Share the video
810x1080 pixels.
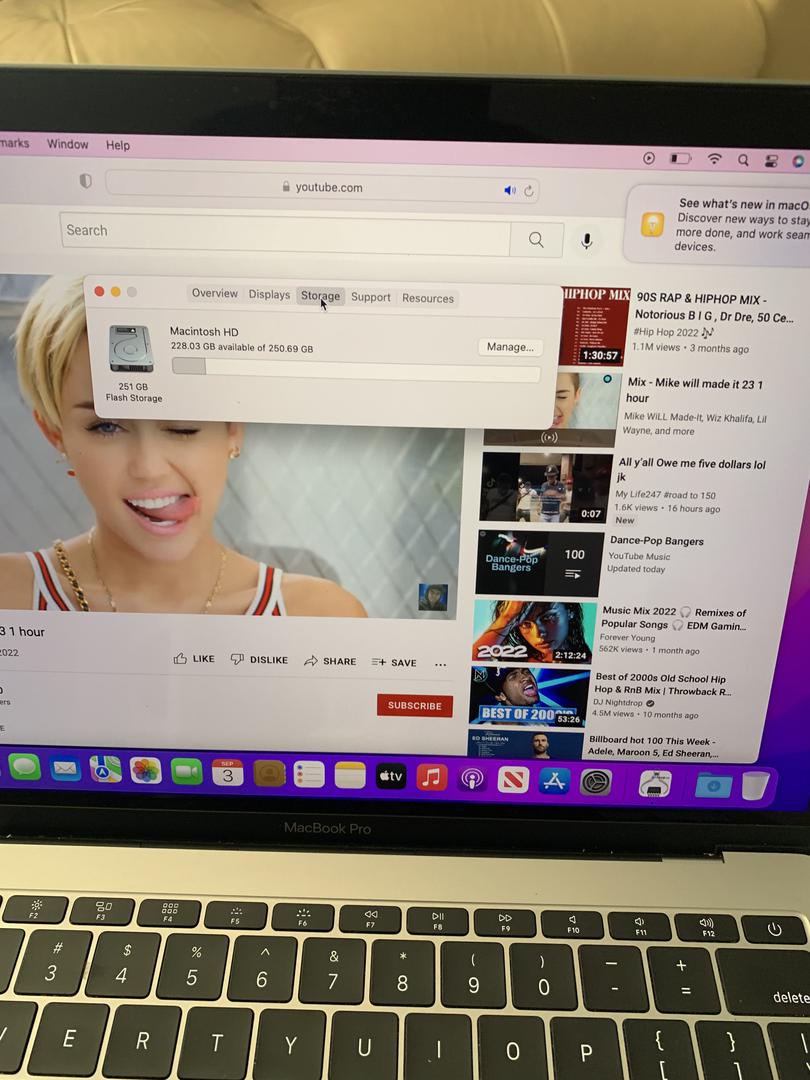click(331, 661)
